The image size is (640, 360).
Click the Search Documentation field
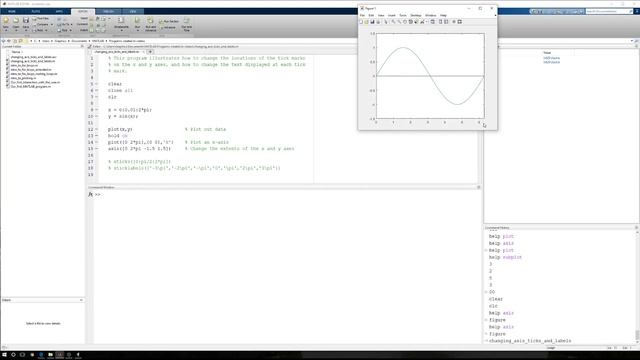608,11
